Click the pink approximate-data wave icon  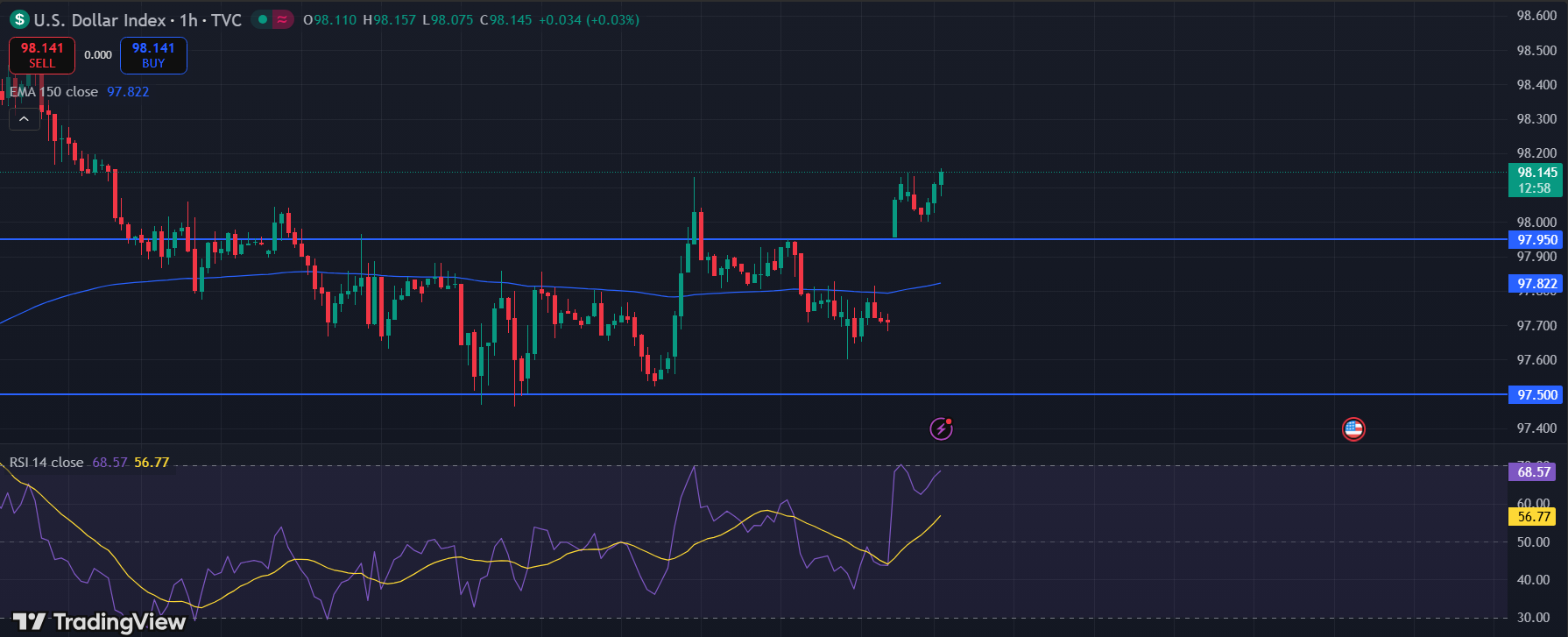282,19
